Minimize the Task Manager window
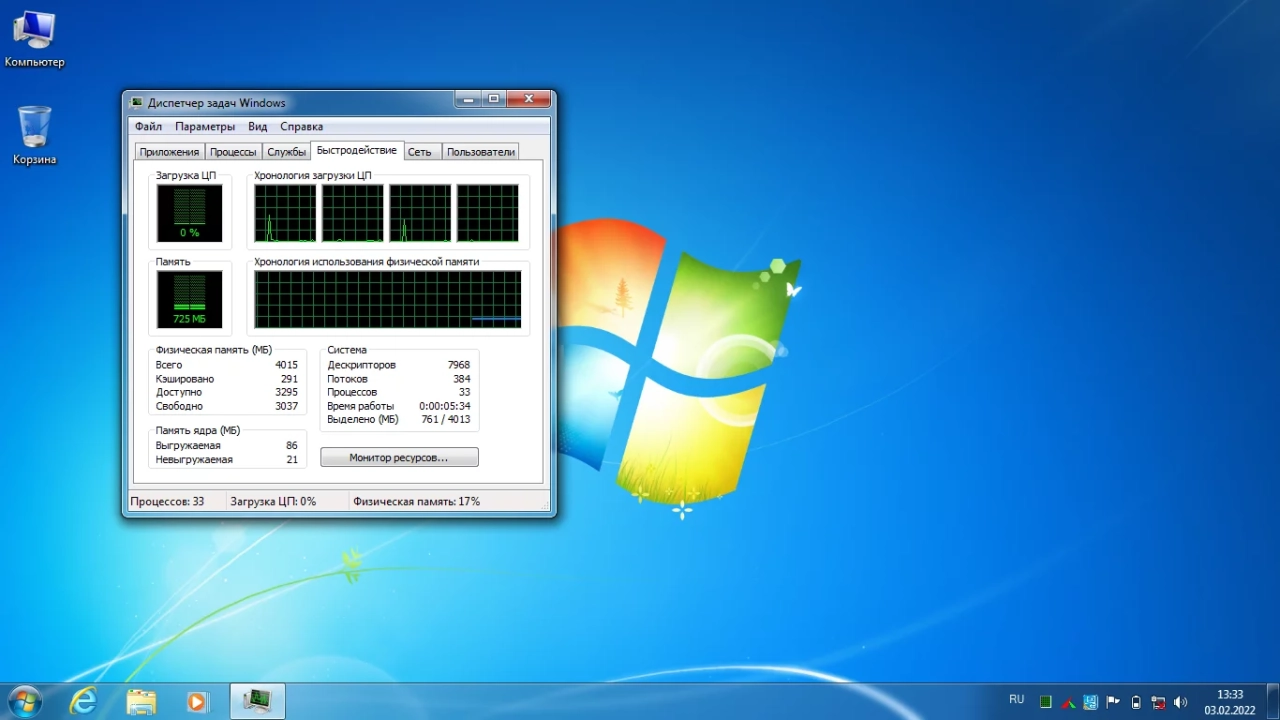Viewport: 1280px width, 720px height. (x=468, y=99)
